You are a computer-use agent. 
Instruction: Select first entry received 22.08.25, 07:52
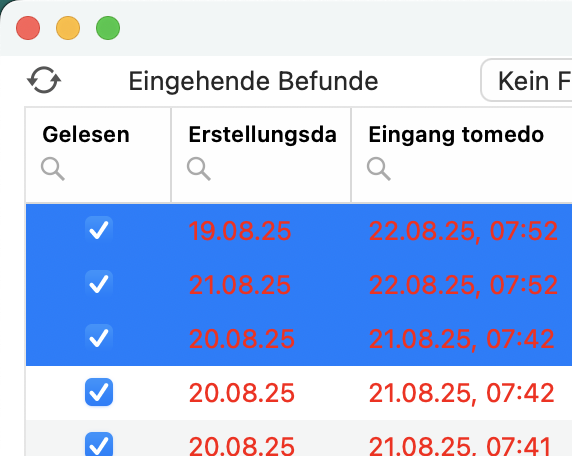pos(463,231)
